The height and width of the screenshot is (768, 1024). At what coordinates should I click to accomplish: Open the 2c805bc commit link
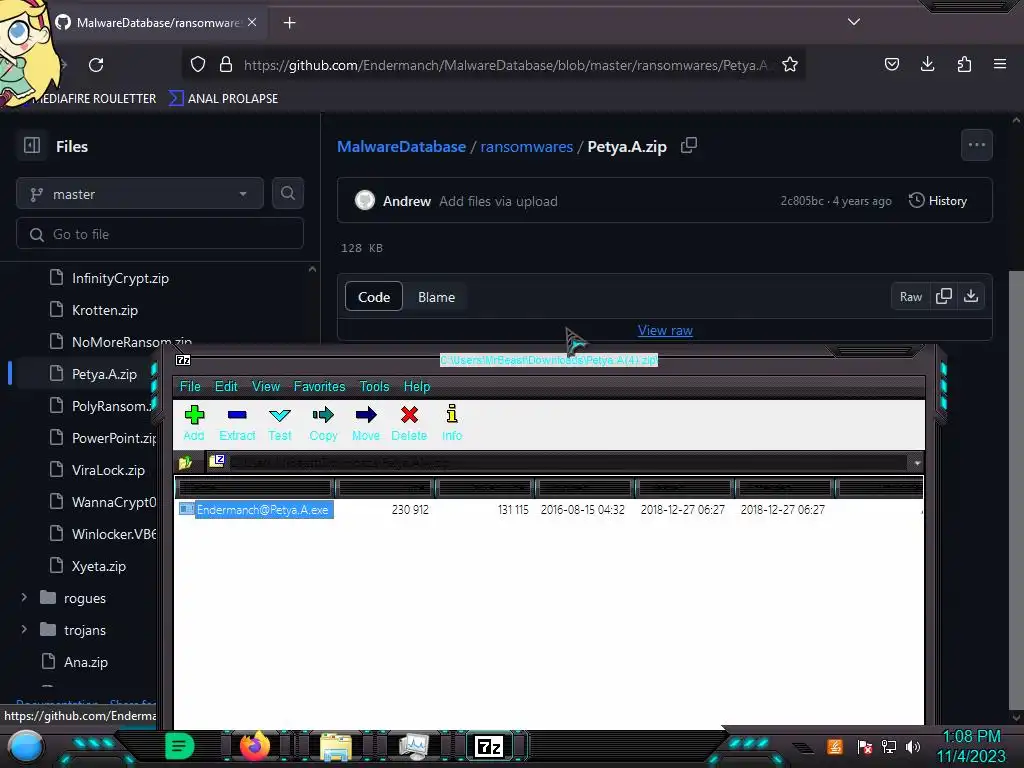802,201
